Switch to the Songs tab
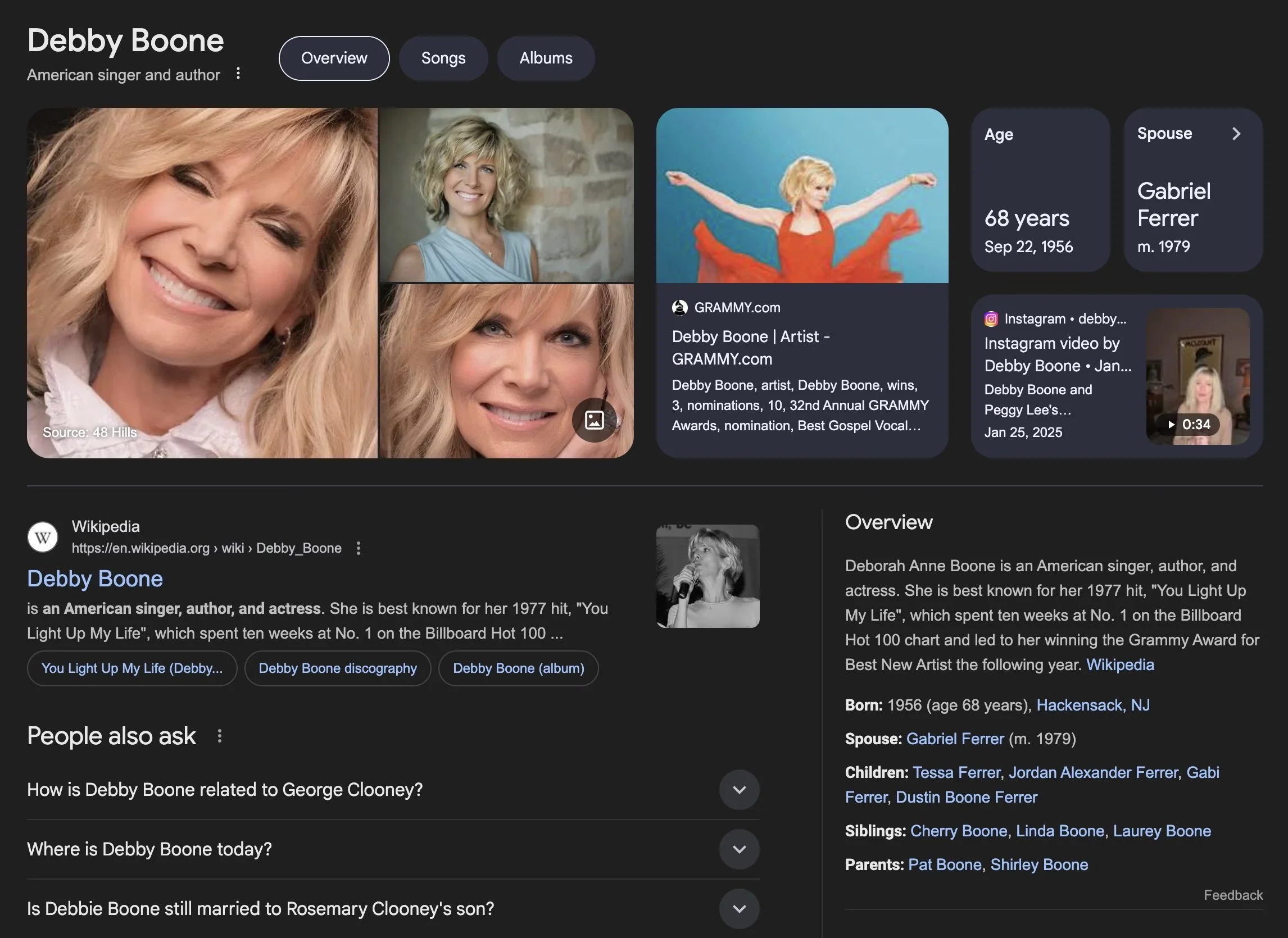Image resolution: width=1288 pixels, height=938 pixels. click(443, 58)
